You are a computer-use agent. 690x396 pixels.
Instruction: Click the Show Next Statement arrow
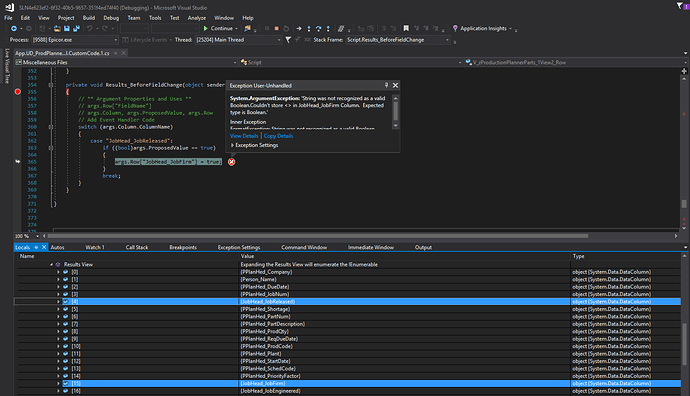click(x=299, y=29)
